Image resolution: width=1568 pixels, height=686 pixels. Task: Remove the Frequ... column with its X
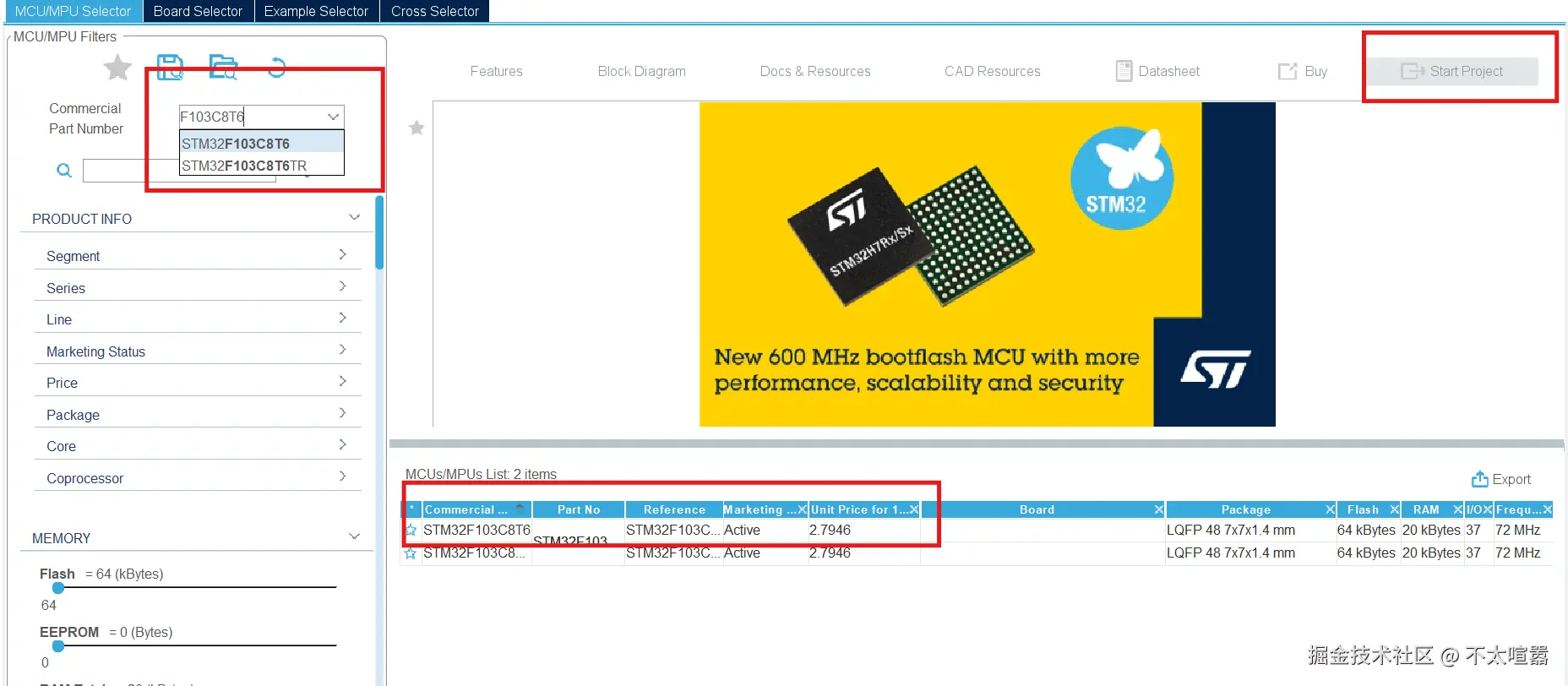pyautogui.click(x=1547, y=509)
